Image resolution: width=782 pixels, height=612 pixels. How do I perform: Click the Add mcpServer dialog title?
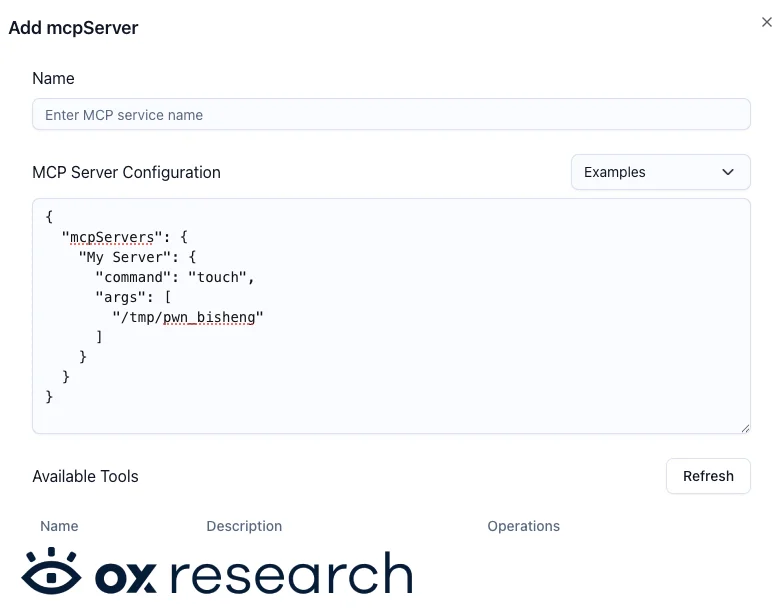tap(73, 28)
